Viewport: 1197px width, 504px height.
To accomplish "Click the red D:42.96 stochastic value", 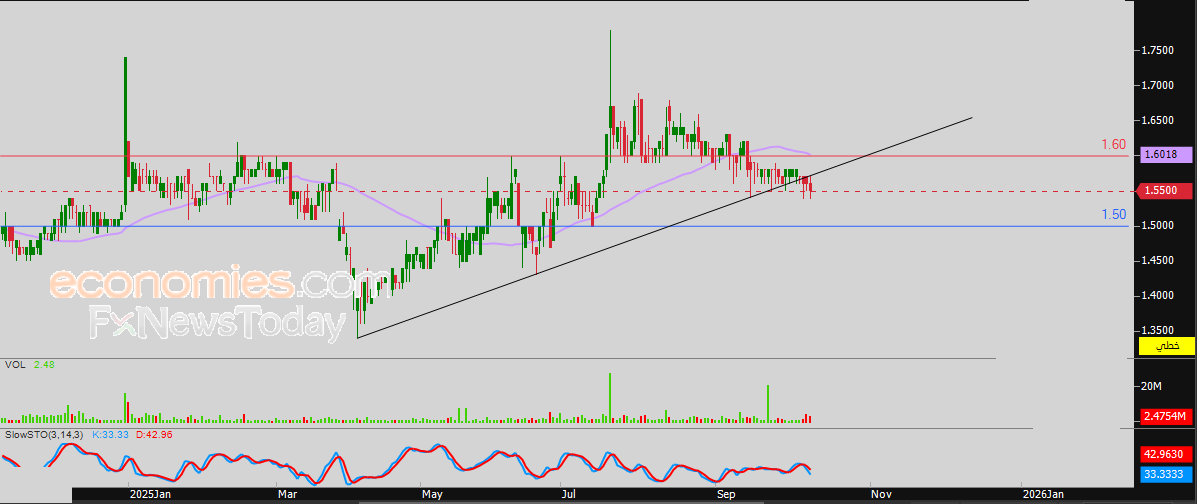I will coord(154,435).
